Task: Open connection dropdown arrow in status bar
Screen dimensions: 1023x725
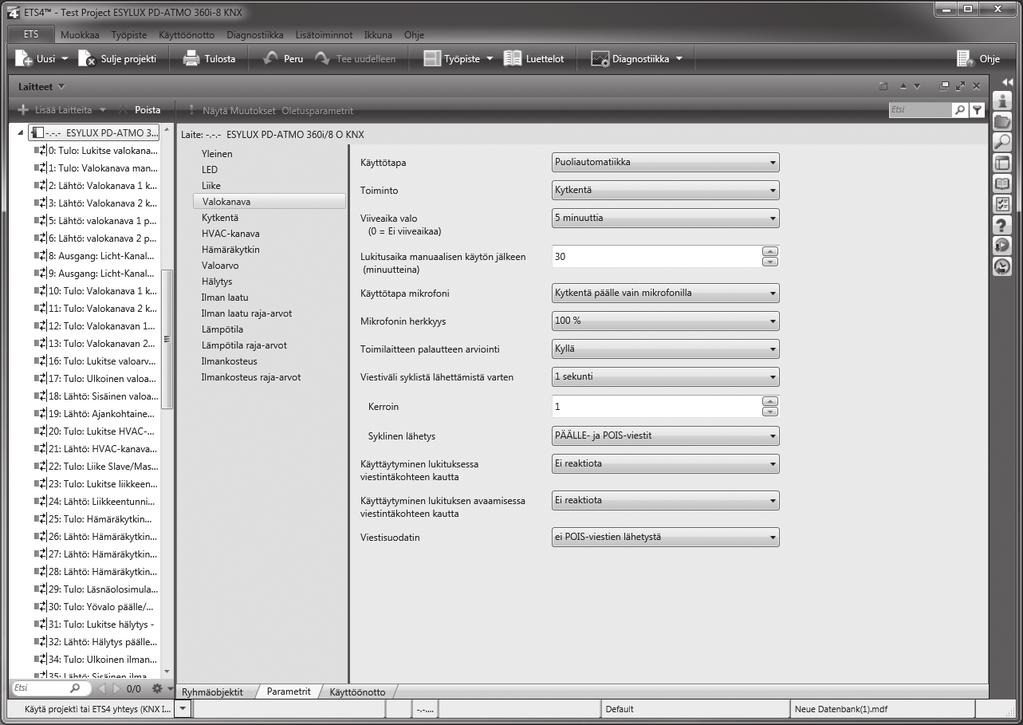Action: pyautogui.click(x=183, y=708)
